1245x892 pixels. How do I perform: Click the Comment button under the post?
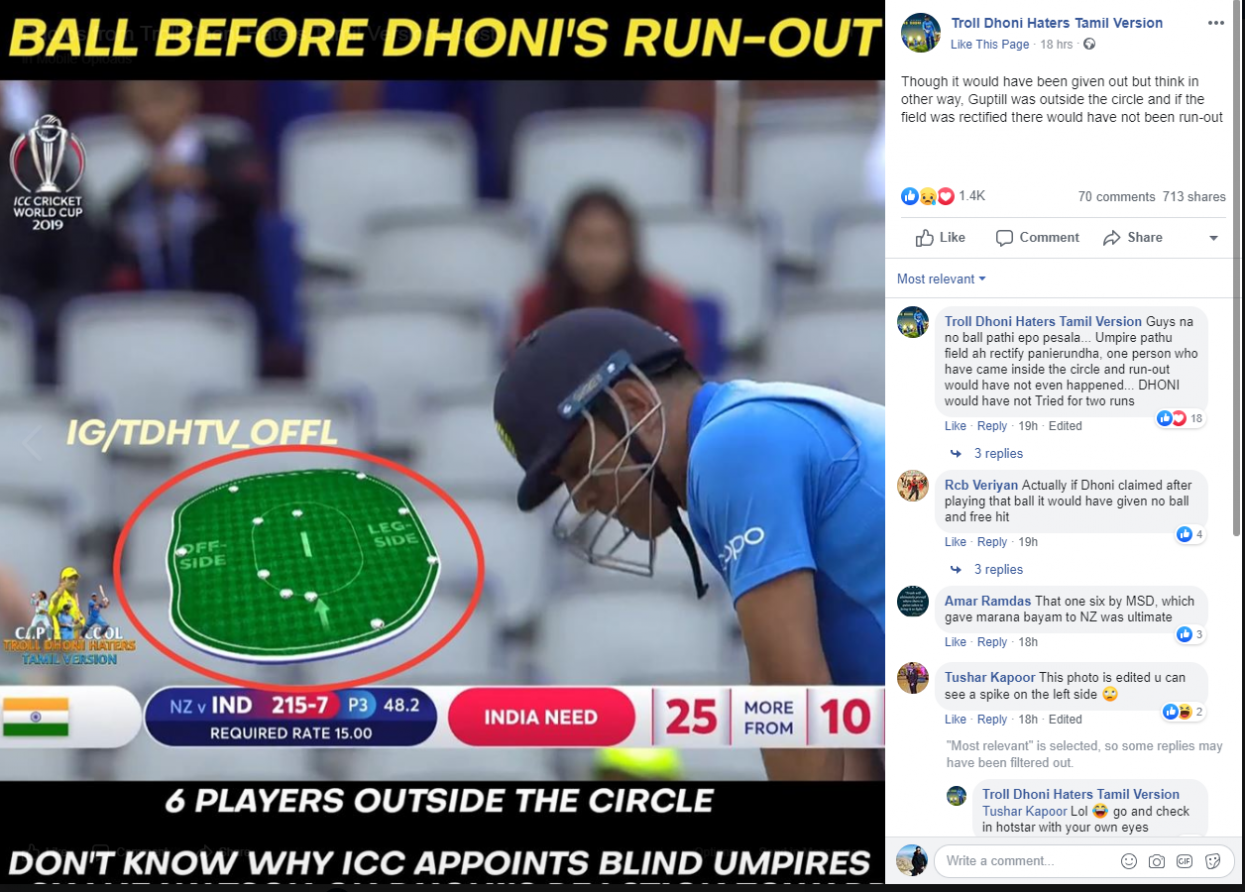click(x=1038, y=237)
